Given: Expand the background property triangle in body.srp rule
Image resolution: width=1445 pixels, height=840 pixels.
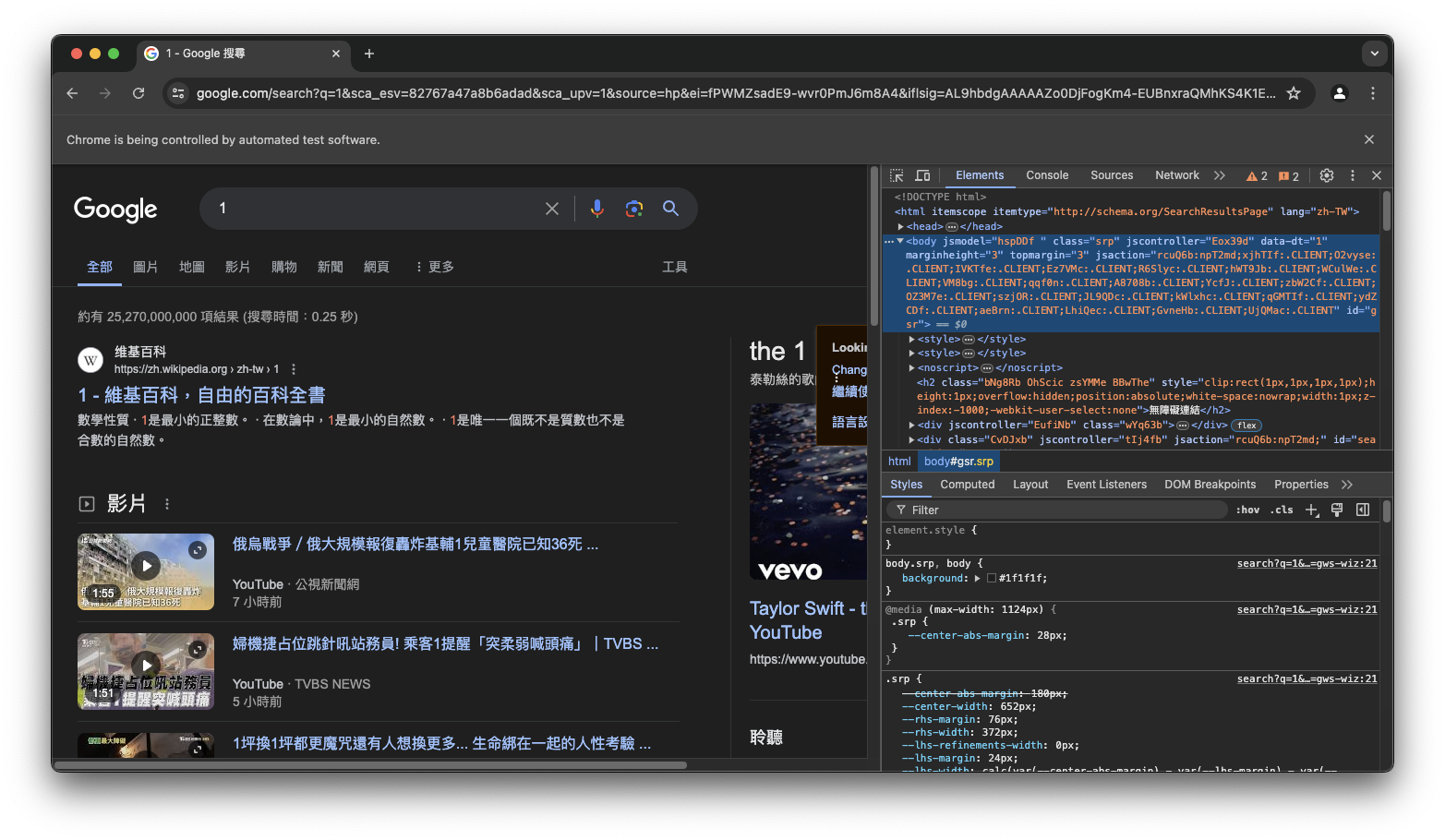Looking at the screenshot, I should [x=977, y=579].
